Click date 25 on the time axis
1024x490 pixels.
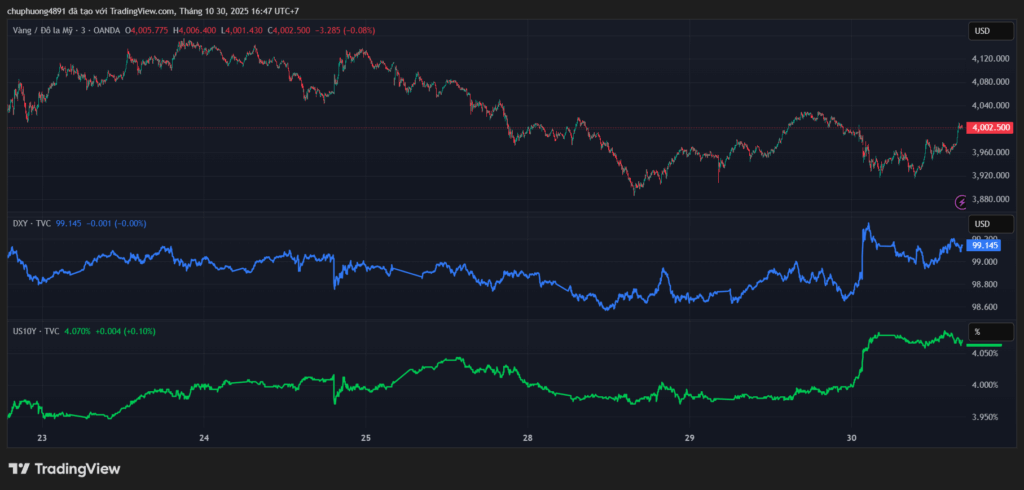pyautogui.click(x=366, y=438)
